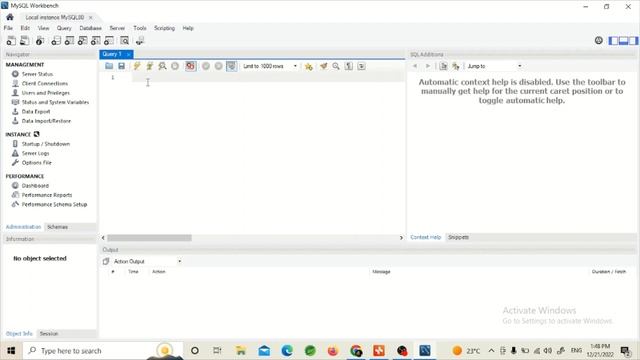Open find panel magnifier icon
The image size is (640, 360).
click(x=336, y=66)
